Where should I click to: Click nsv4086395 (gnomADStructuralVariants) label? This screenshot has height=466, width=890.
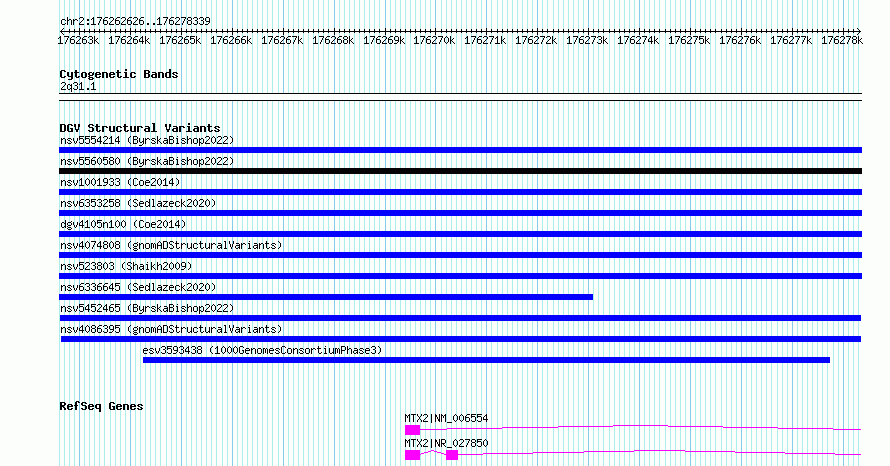[x=171, y=329]
